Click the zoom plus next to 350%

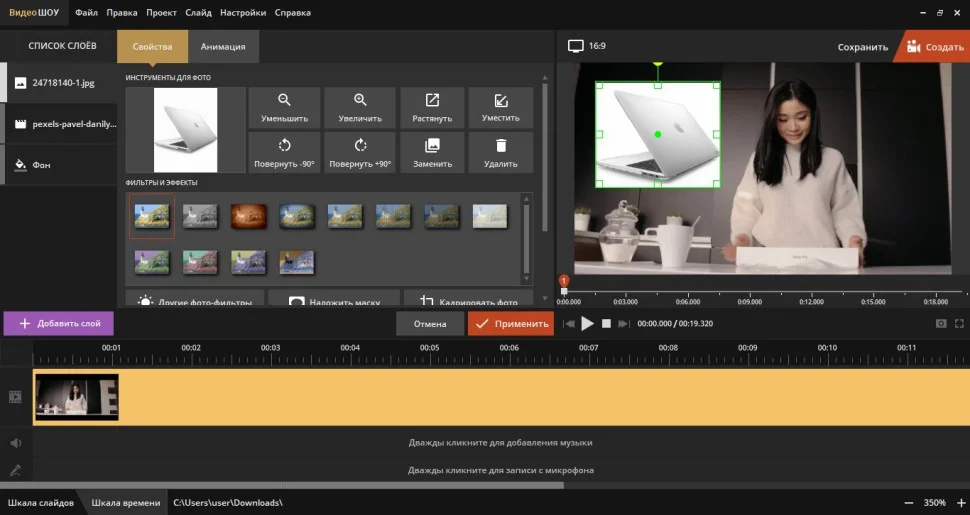point(960,502)
